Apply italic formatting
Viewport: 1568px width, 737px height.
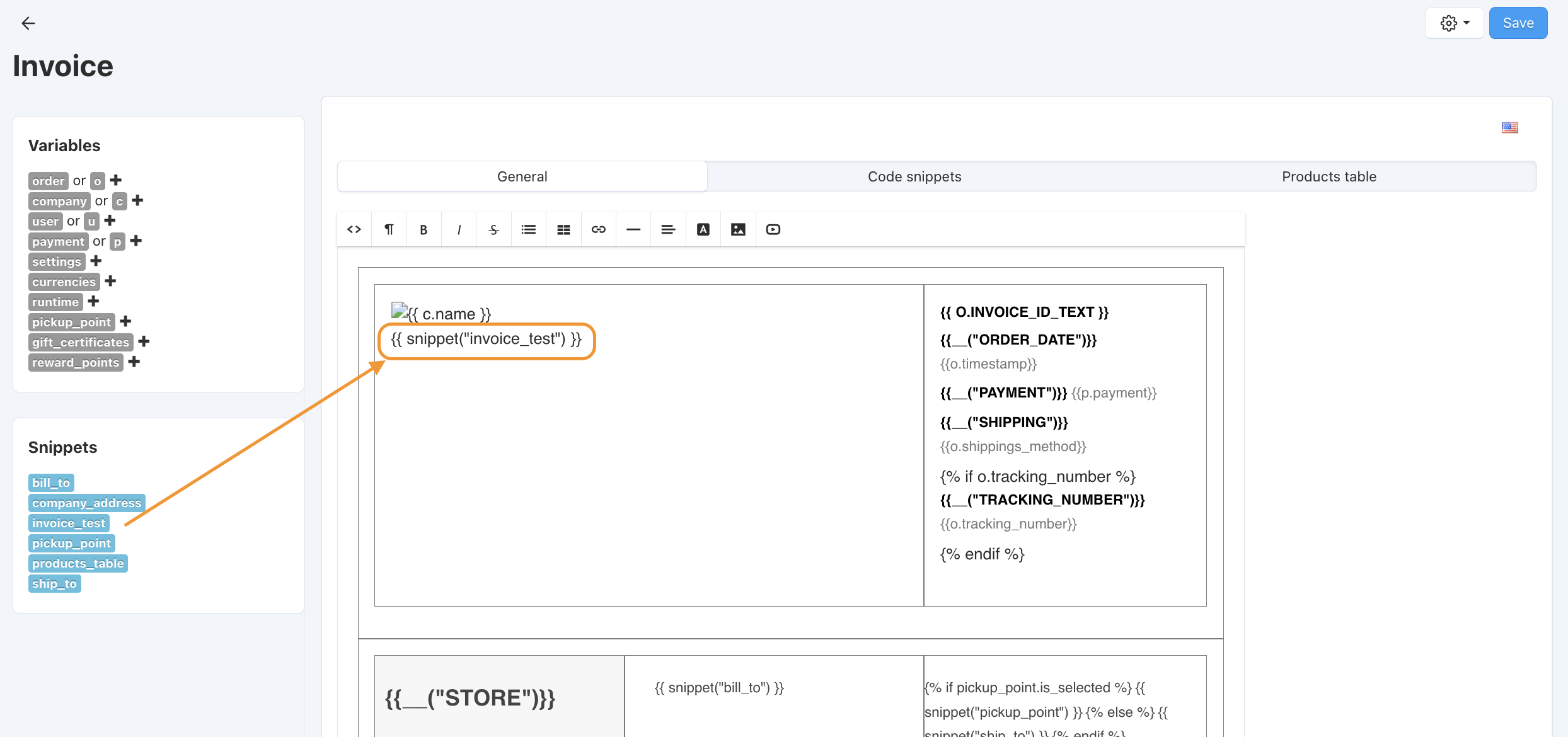pos(459,229)
